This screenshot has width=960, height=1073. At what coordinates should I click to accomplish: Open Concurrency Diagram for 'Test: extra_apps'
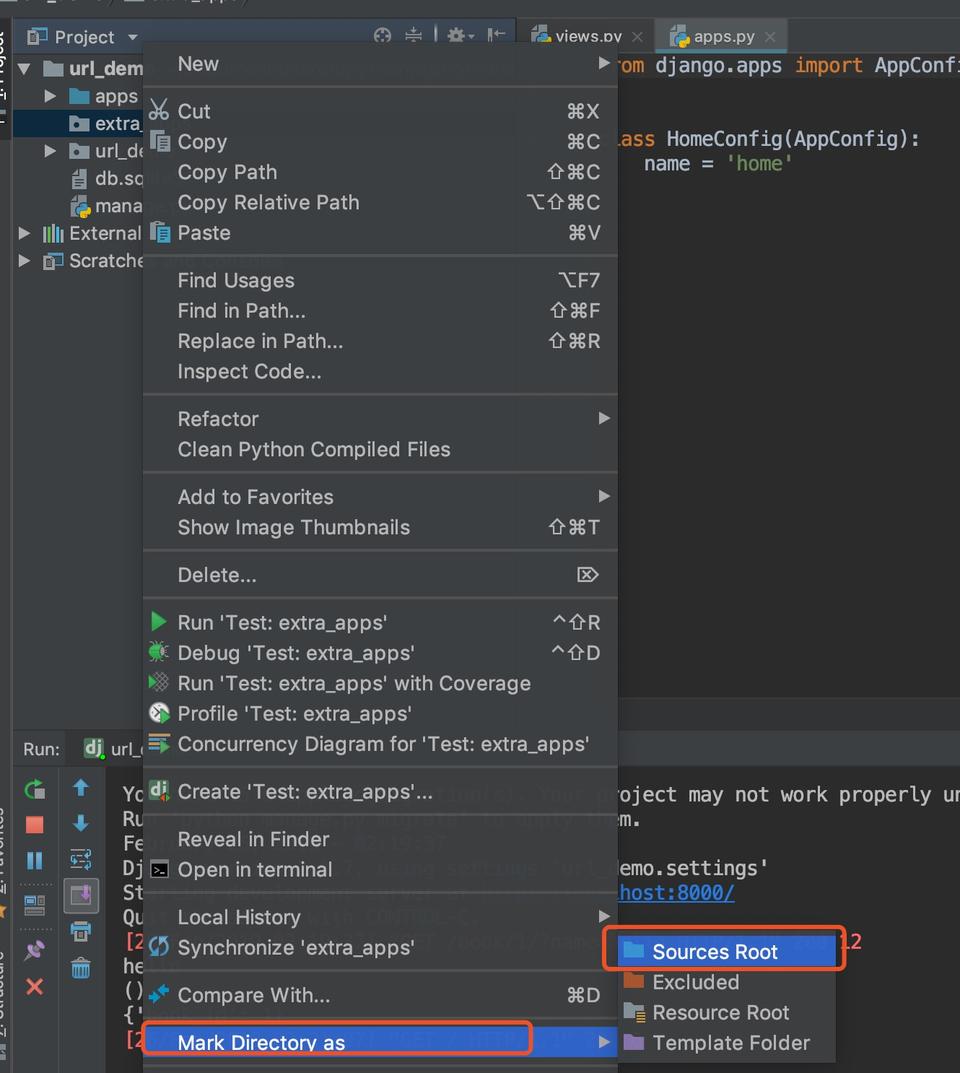coord(380,744)
